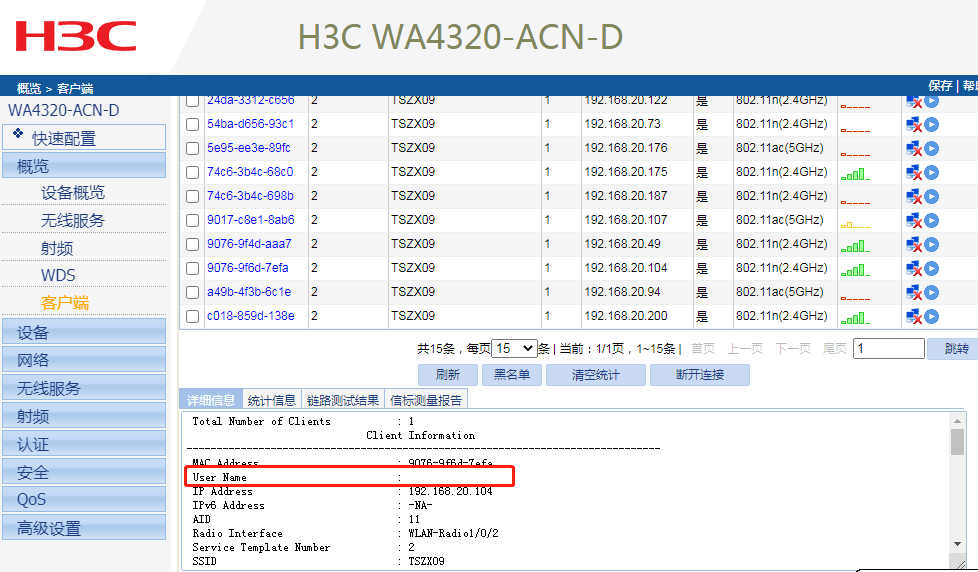Screen dimensions: 978x572
Task: Select the checkbox for 74c6-3b4c-68c0
Action: click(x=193, y=173)
